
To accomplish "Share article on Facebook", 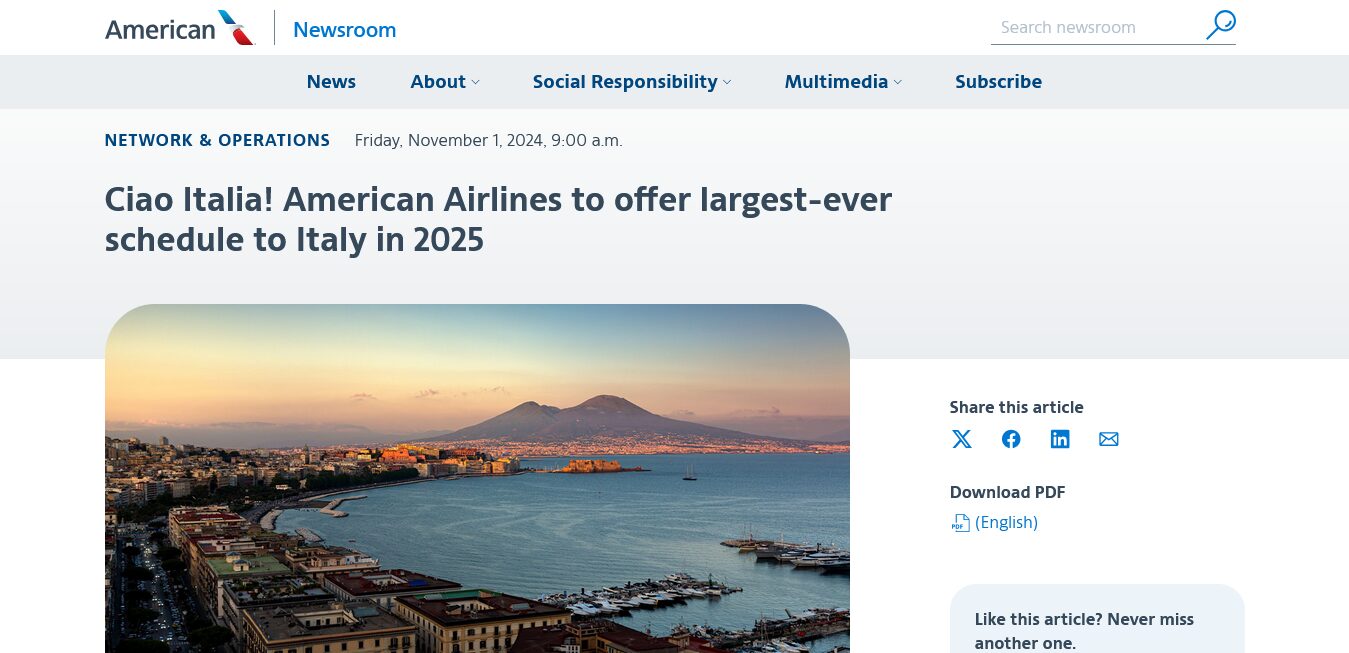I will pos(1011,439).
